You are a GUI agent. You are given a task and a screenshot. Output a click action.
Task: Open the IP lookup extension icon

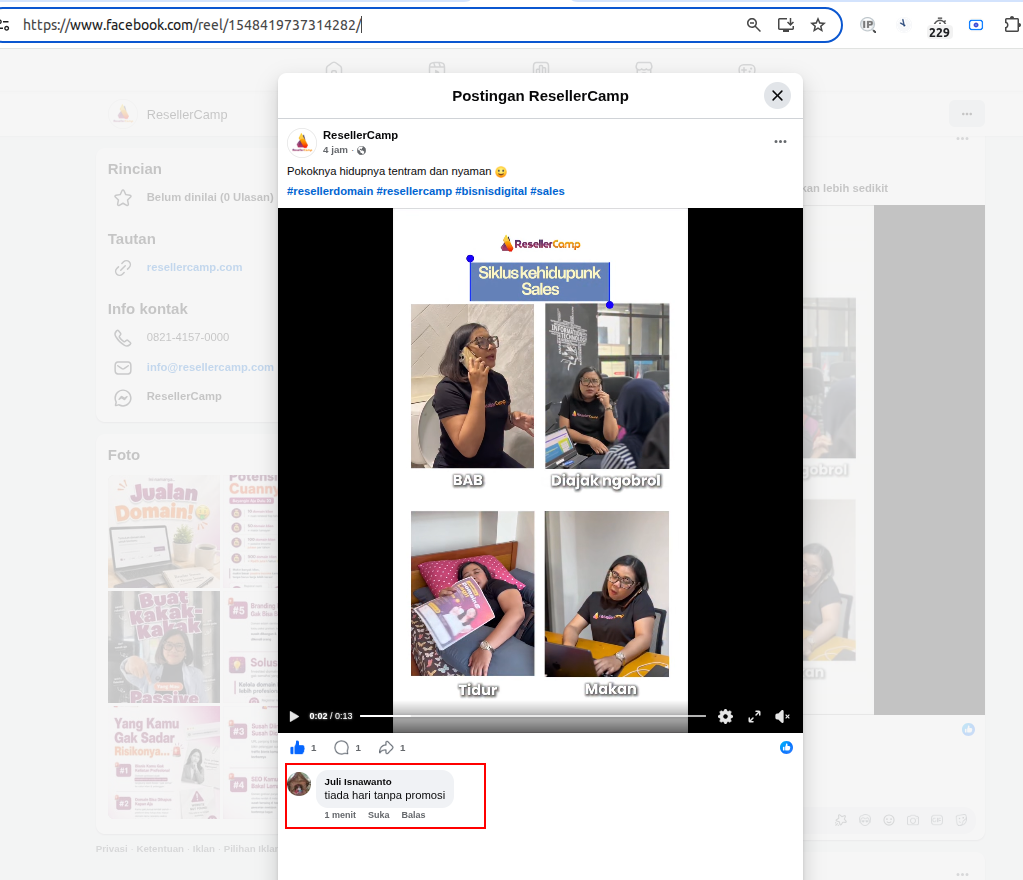[868, 25]
